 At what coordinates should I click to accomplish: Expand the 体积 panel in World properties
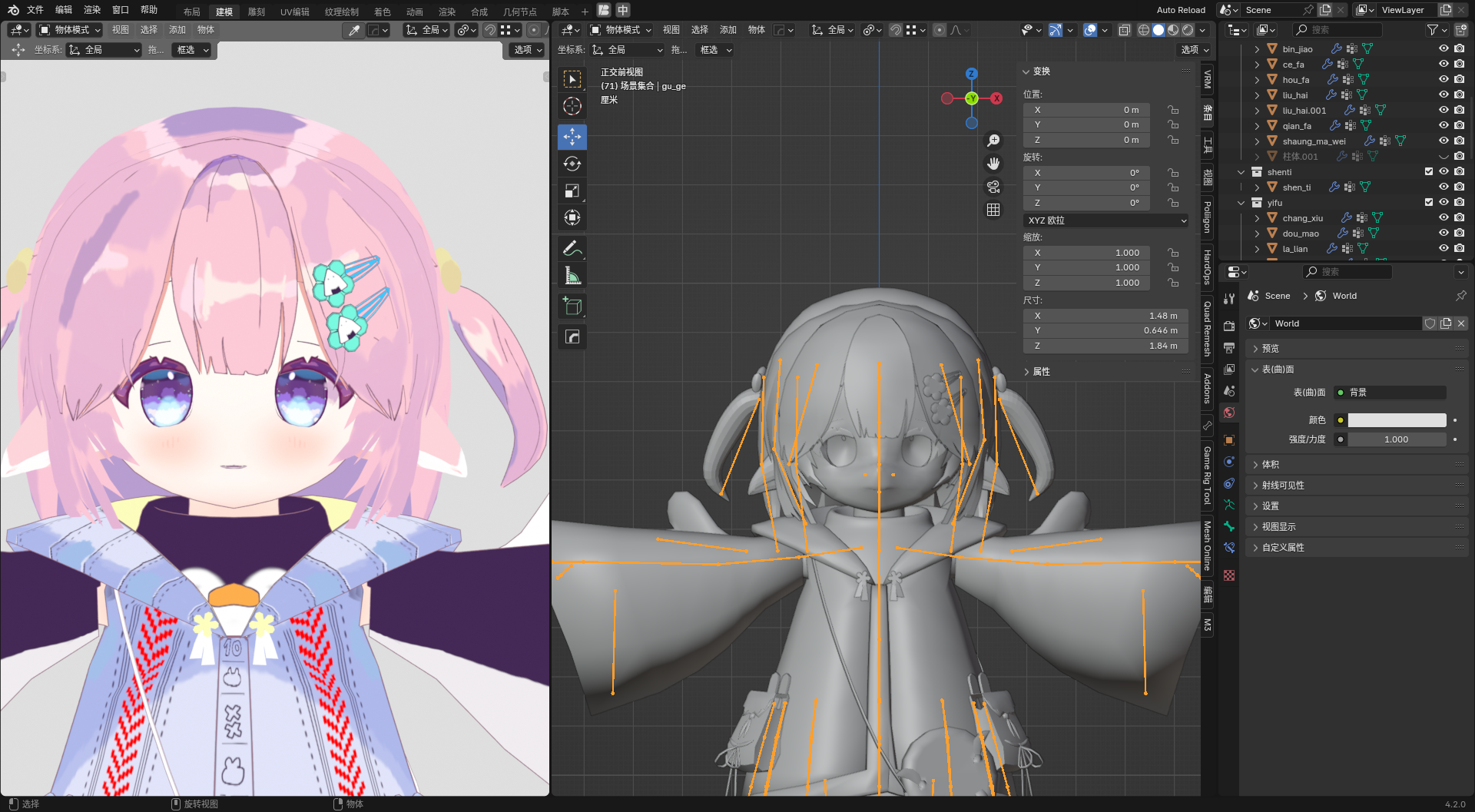[x=1271, y=465]
